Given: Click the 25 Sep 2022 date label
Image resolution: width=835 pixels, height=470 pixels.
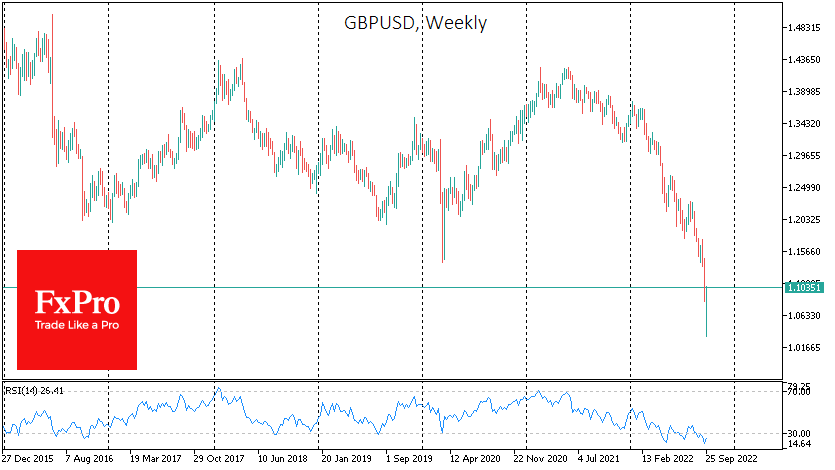Looking at the screenshot, I should pos(732,458).
